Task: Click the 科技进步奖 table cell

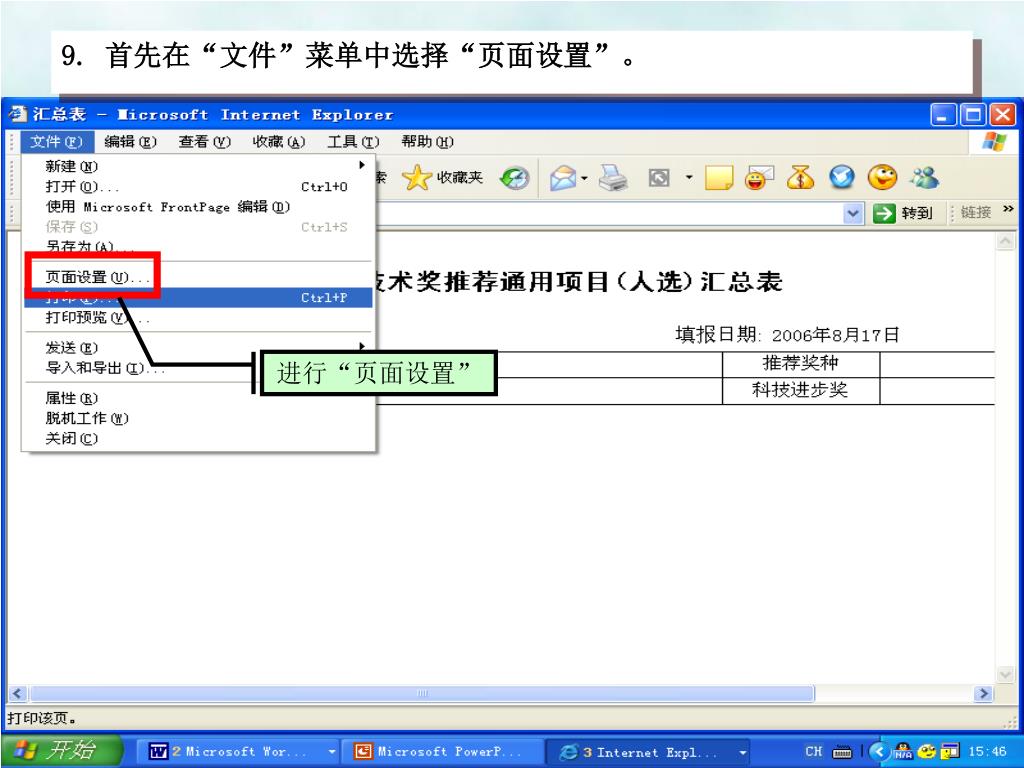Action: [x=801, y=391]
